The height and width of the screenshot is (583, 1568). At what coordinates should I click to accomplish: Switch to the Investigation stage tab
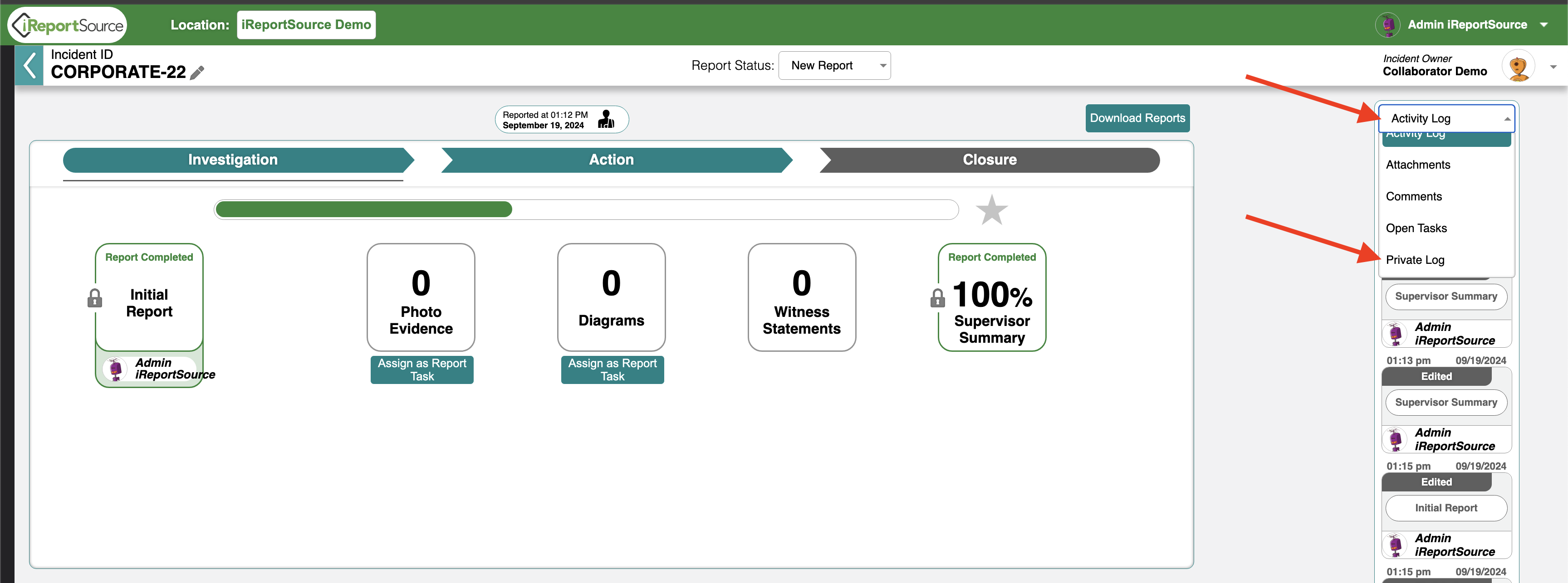(238, 160)
